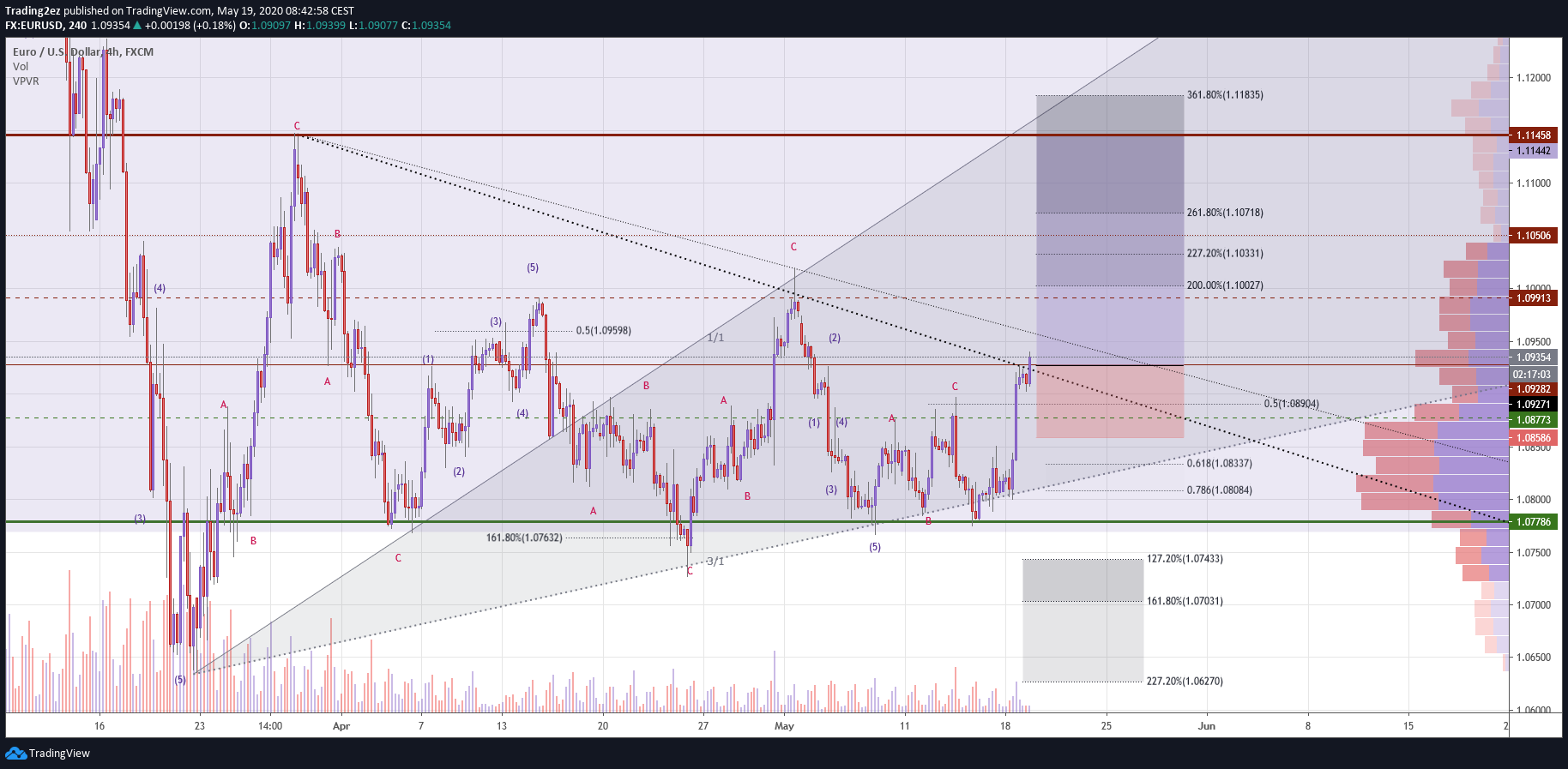The width and height of the screenshot is (1568, 769).
Task: Select the 227.20%(1.06270) extension label
Action: pyautogui.click(x=1185, y=682)
